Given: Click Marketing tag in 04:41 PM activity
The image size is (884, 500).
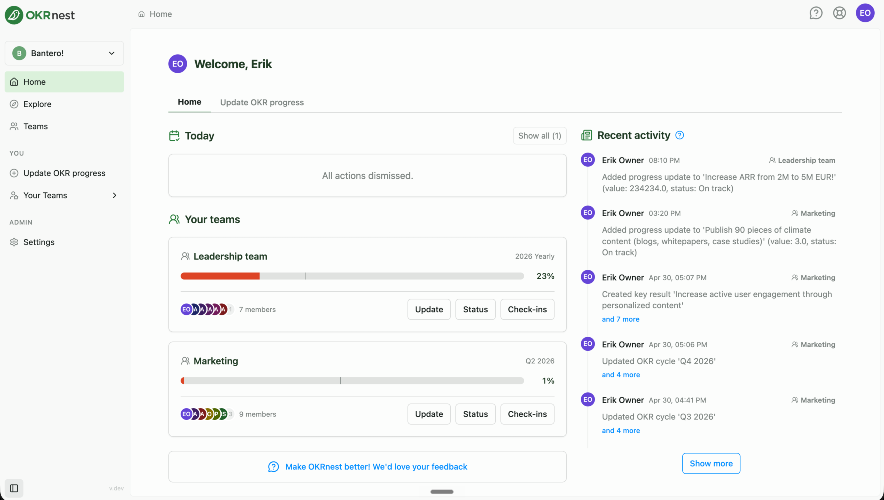Looking at the screenshot, I should (x=813, y=400).
